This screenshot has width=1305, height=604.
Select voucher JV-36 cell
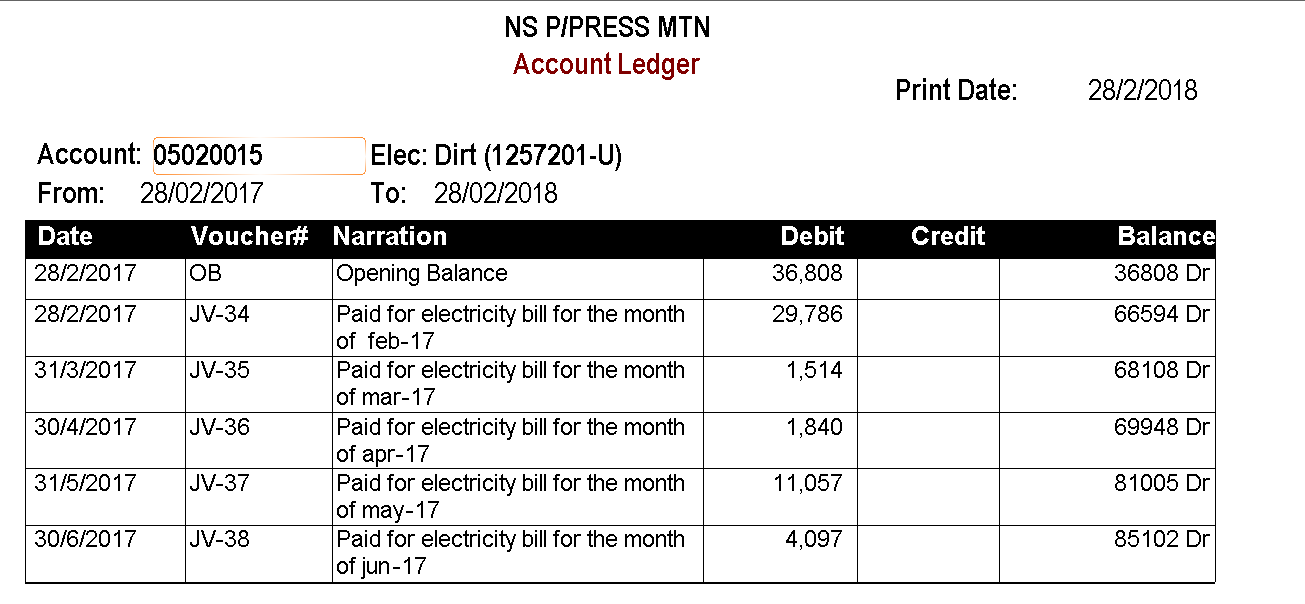(x=219, y=428)
